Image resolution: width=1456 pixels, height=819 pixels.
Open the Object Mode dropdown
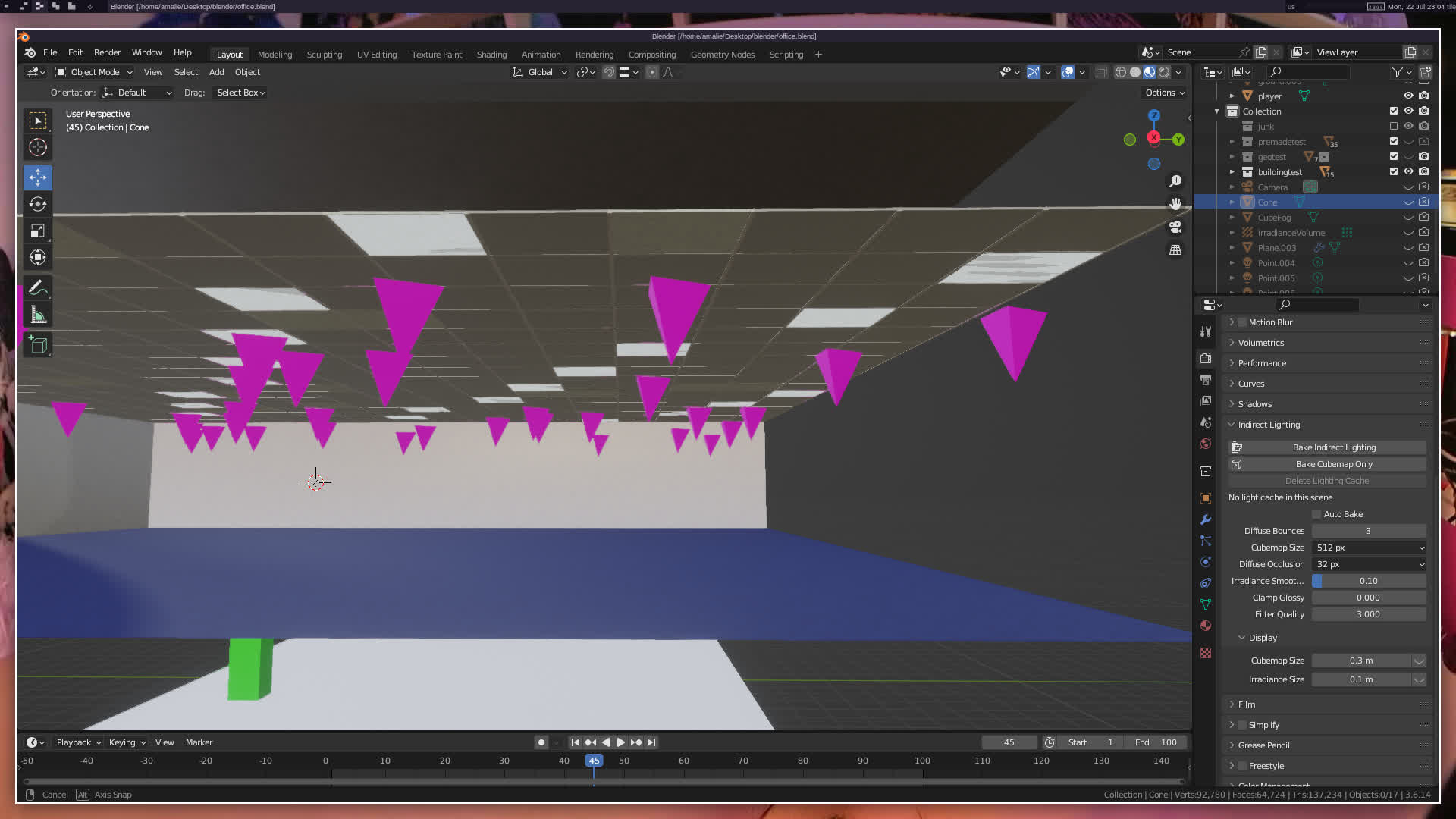click(94, 72)
